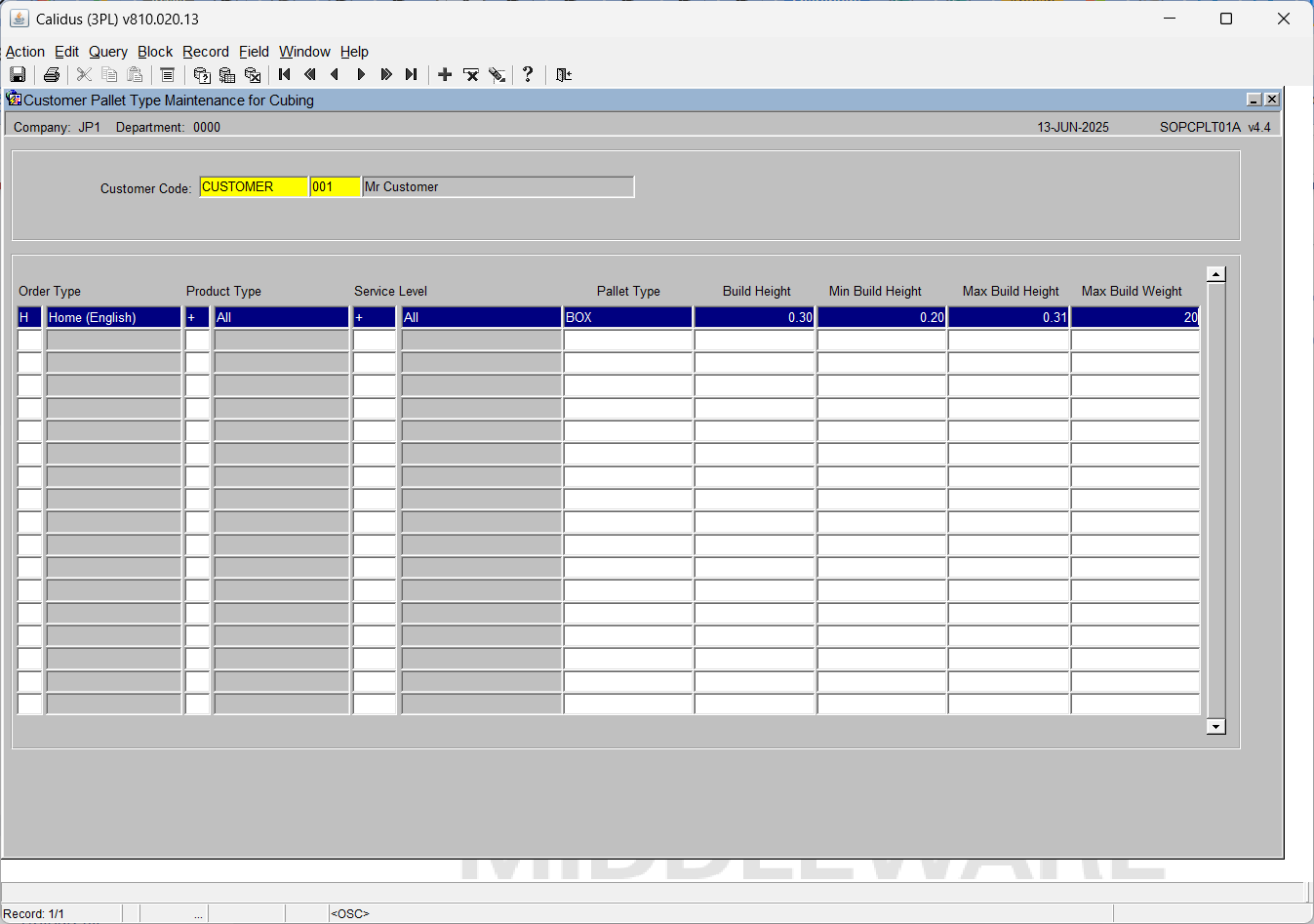
Task: Open the Query menu
Action: 108,52
